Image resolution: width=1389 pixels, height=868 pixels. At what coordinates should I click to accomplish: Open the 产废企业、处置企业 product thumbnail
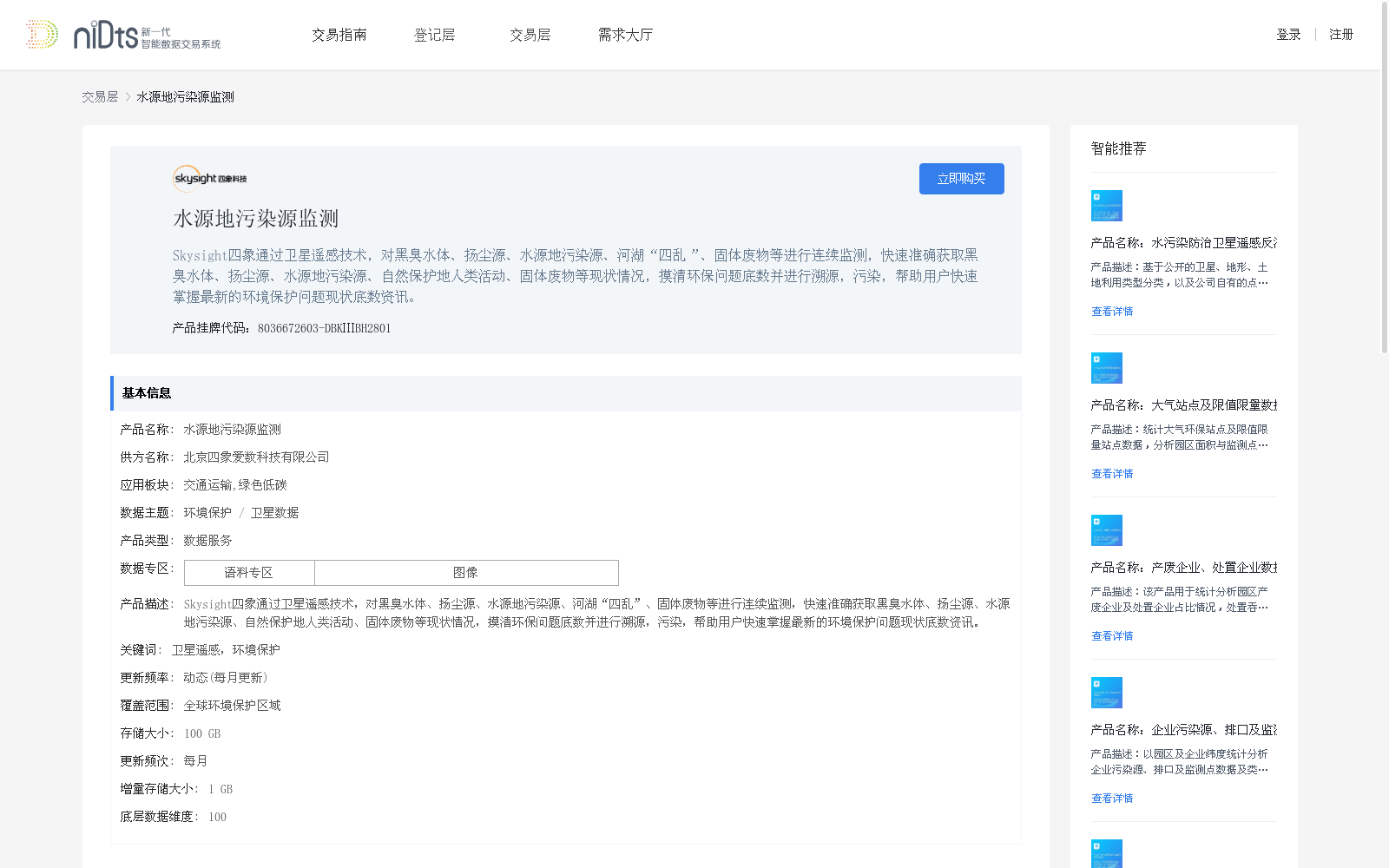1107,530
